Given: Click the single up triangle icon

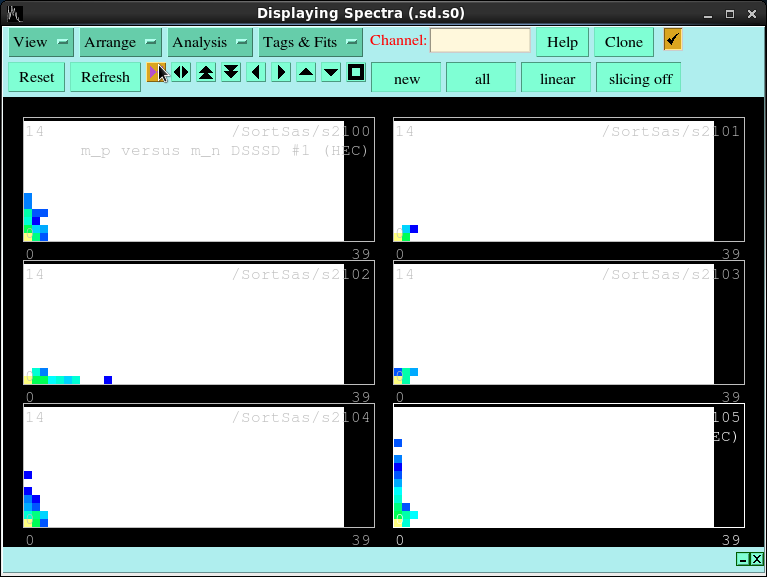Looking at the screenshot, I should [x=306, y=73].
